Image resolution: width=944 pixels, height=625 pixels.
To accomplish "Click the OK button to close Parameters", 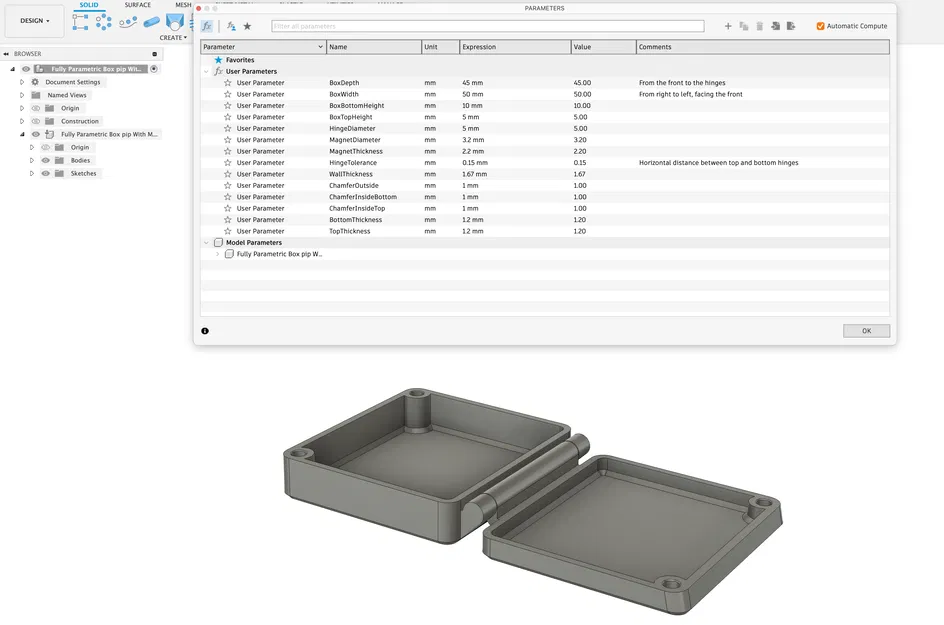I will 866,330.
